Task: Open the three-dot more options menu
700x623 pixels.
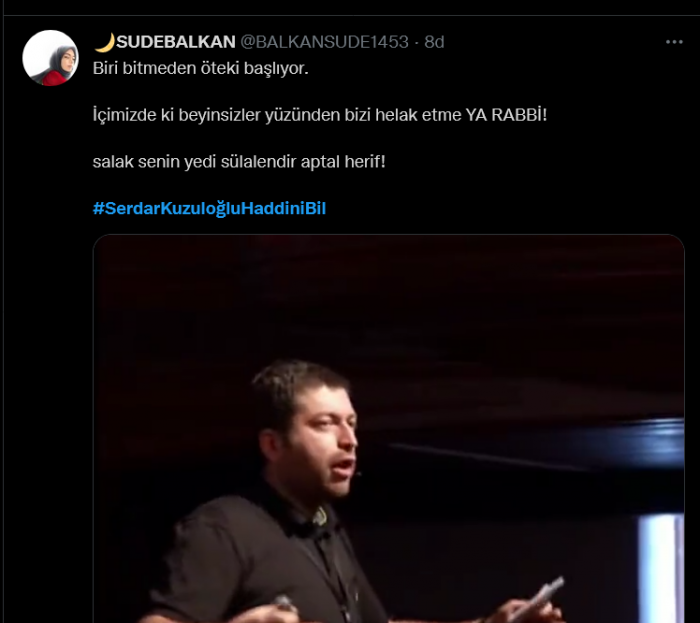Action: click(x=674, y=42)
